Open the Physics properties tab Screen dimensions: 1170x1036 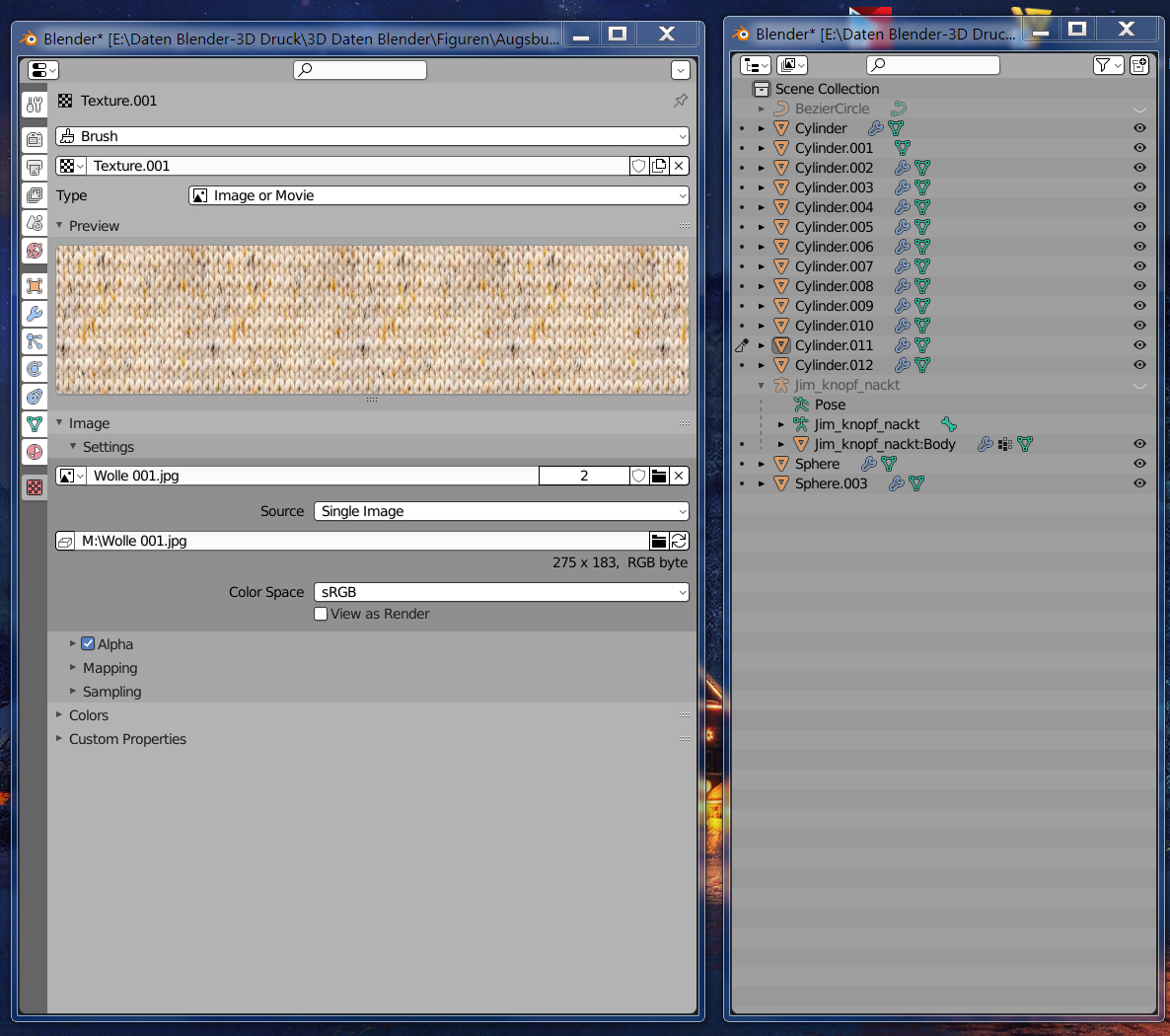coord(35,369)
